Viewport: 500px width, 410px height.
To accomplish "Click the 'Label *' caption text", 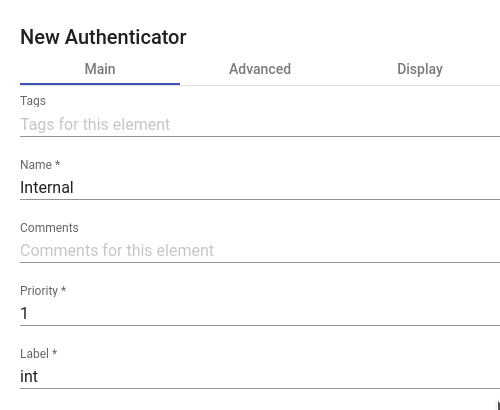I will 38,354.
